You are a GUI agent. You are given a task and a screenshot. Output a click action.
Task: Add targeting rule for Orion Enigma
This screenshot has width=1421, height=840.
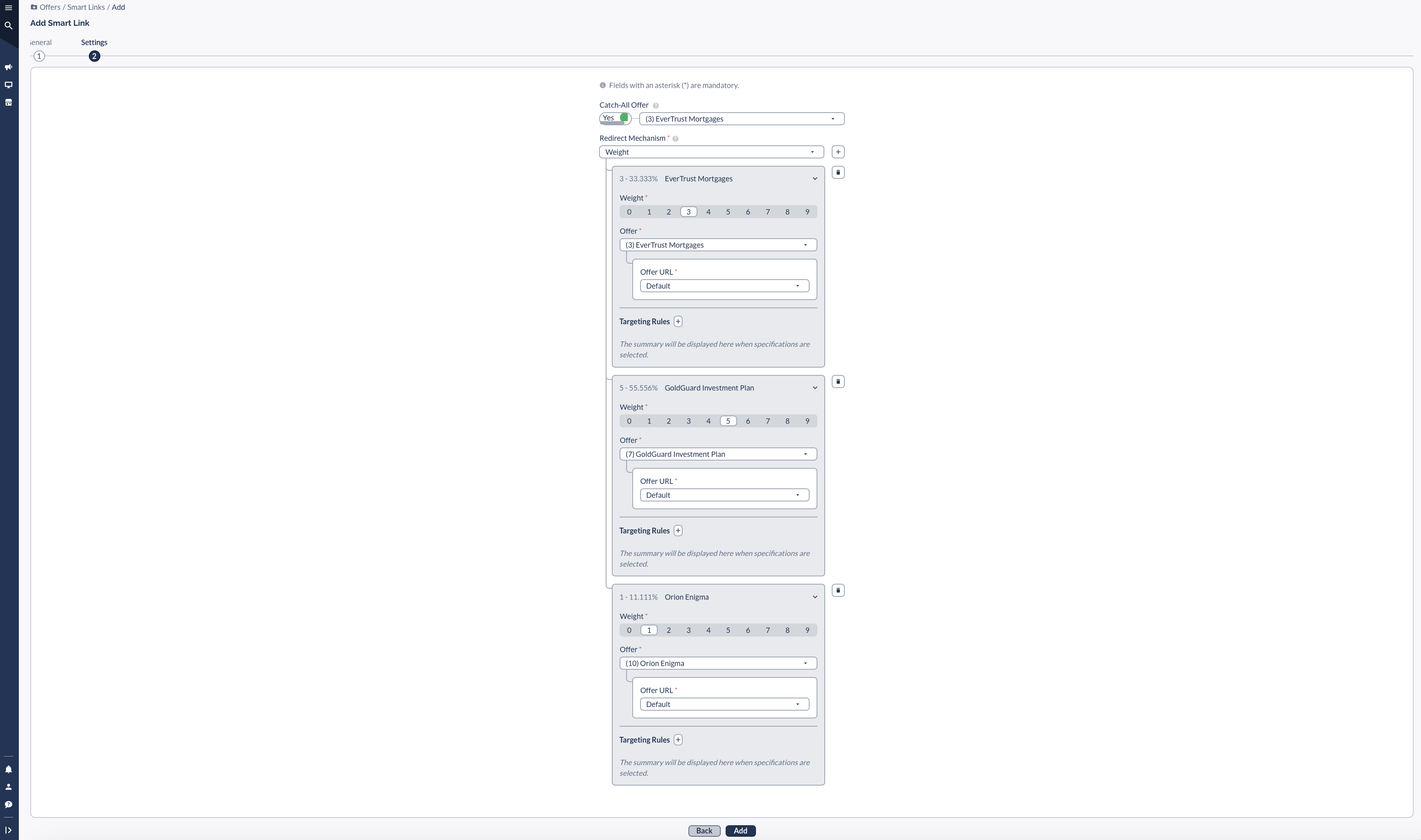point(678,740)
